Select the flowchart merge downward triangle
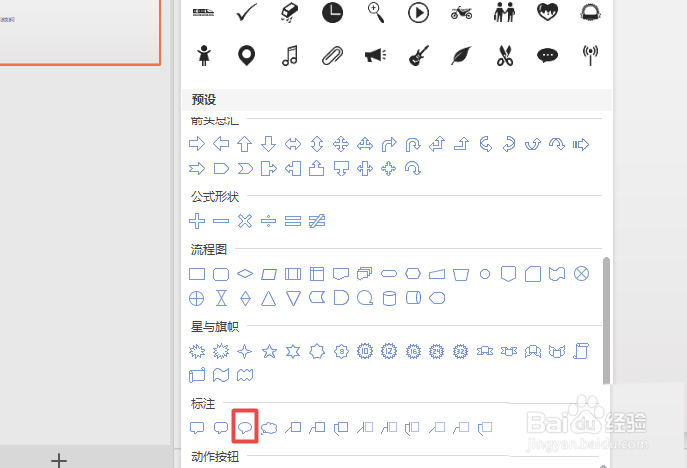The width and height of the screenshot is (687, 468). (x=293, y=298)
